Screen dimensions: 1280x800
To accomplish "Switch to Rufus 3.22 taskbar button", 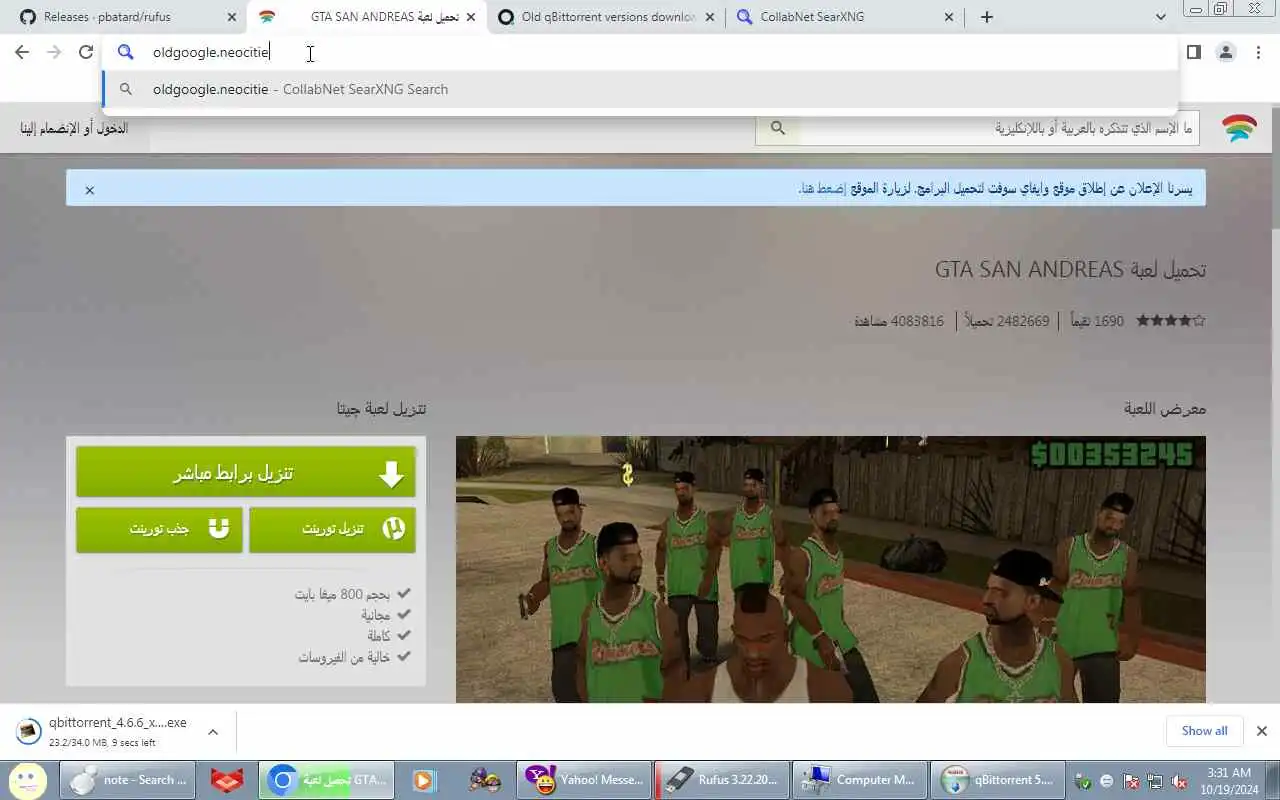I will click(722, 780).
